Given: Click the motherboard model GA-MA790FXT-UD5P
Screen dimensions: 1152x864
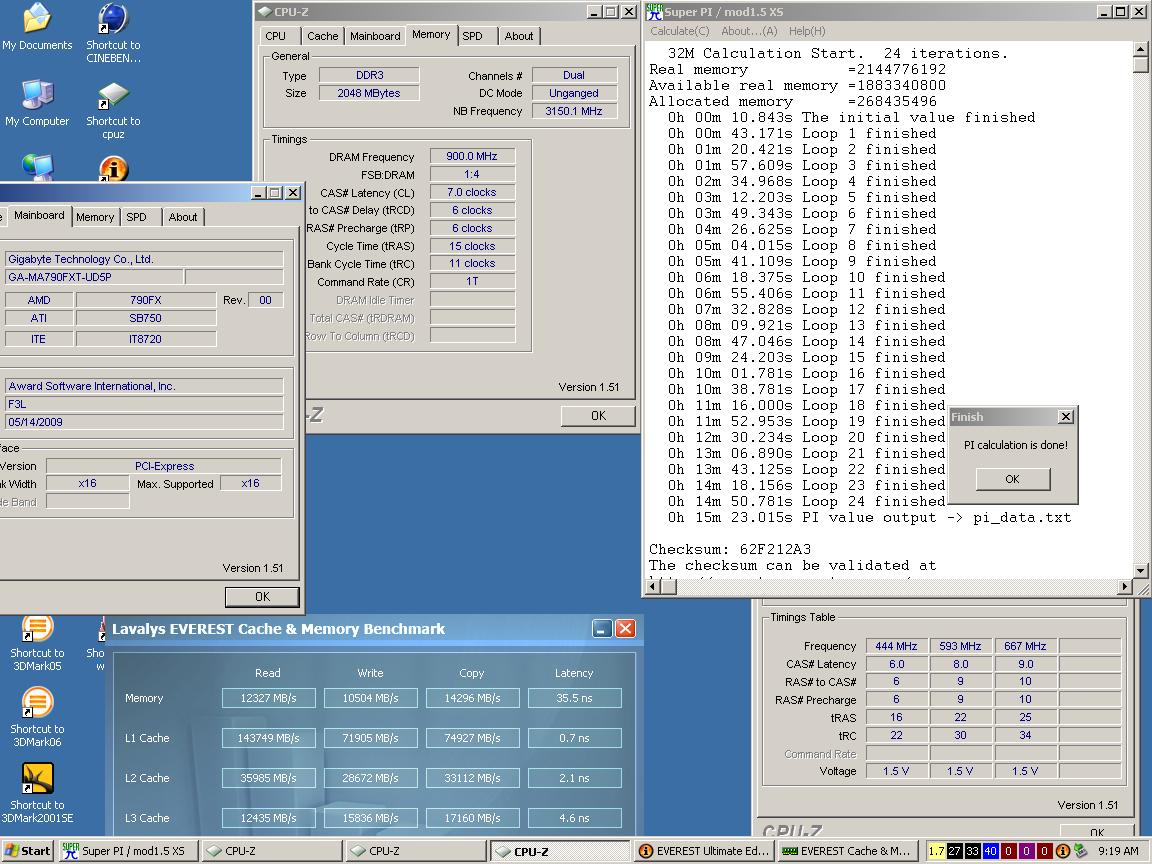Looking at the screenshot, I should [93, 277].
